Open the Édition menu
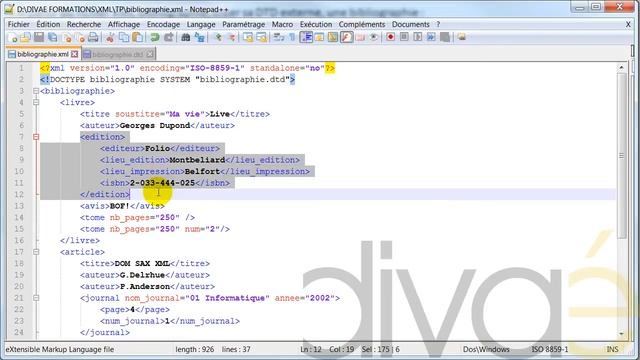The image size is (640, 360). point(48,24)
